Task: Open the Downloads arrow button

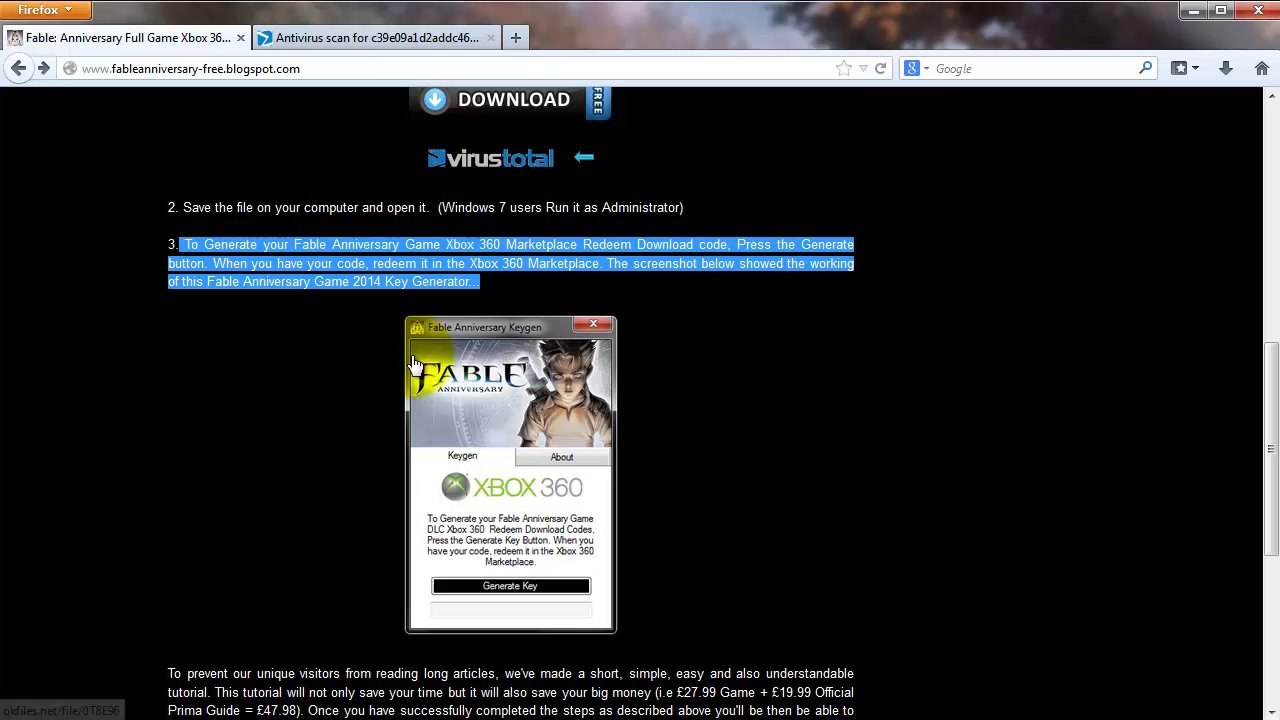Action: click(x=1225, y=69)
